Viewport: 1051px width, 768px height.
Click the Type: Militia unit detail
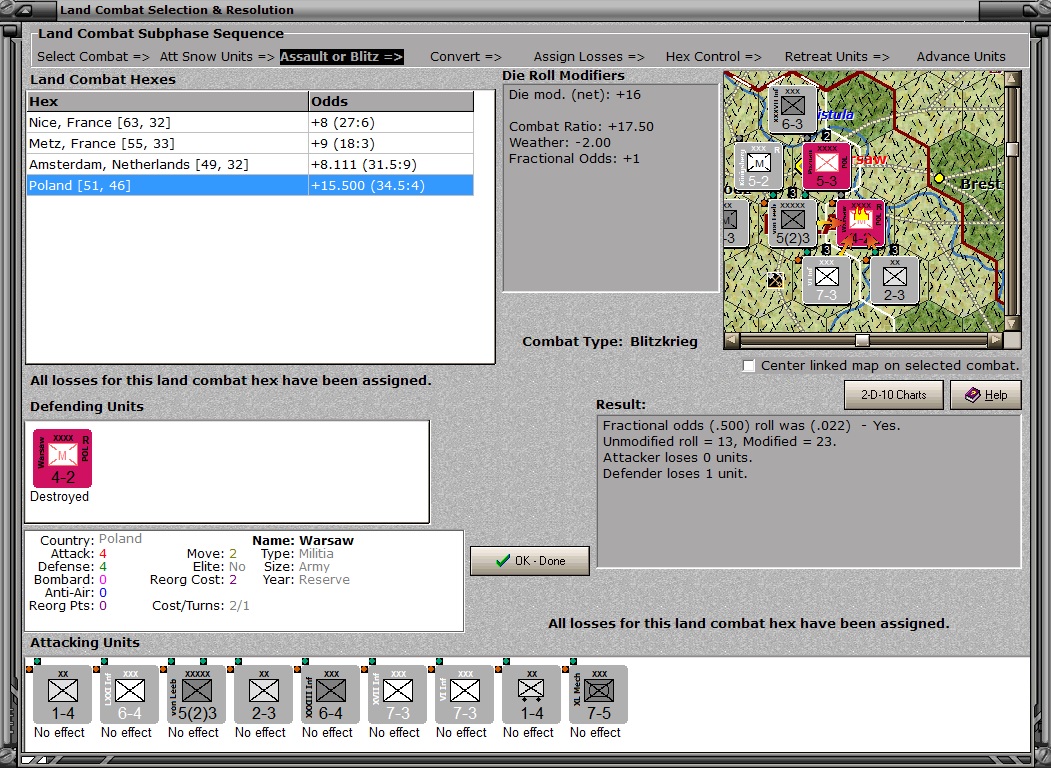pos(297,554)
